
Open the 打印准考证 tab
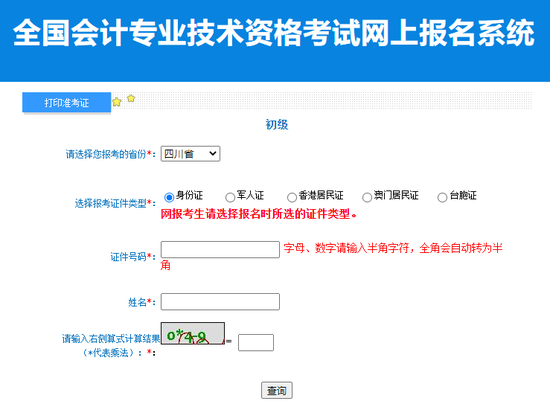tap(67, 102)
